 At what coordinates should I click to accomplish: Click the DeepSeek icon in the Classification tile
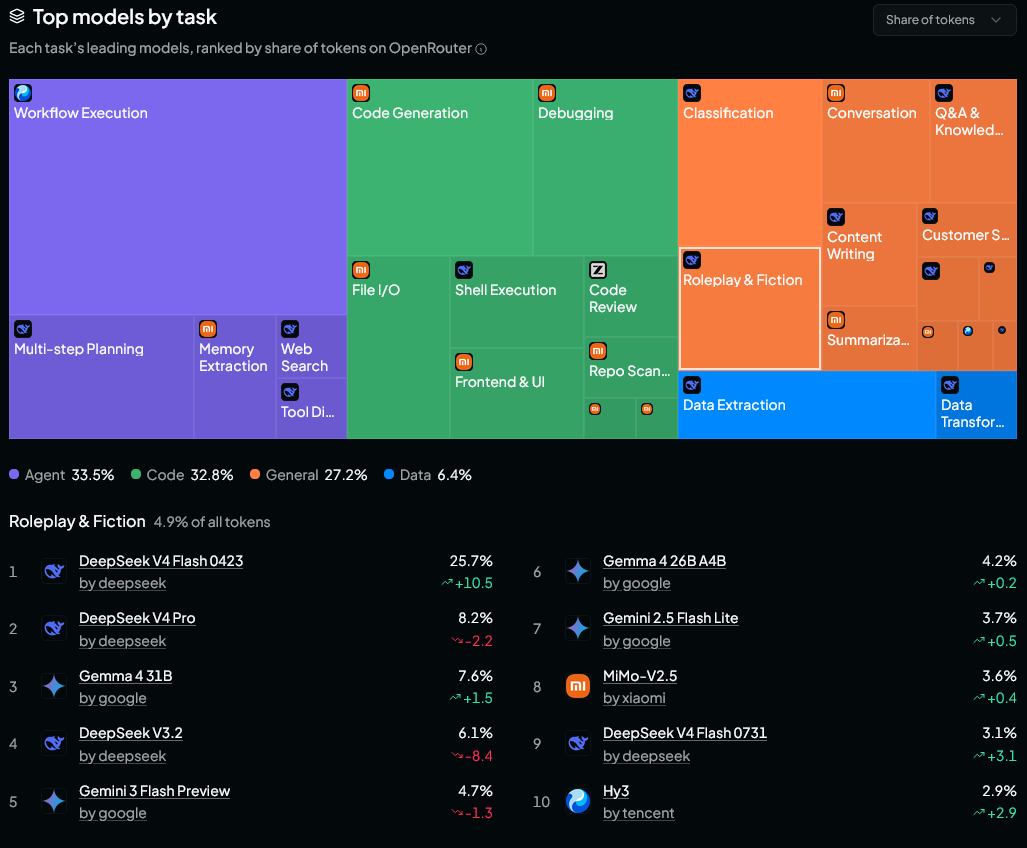click(692, 93)
